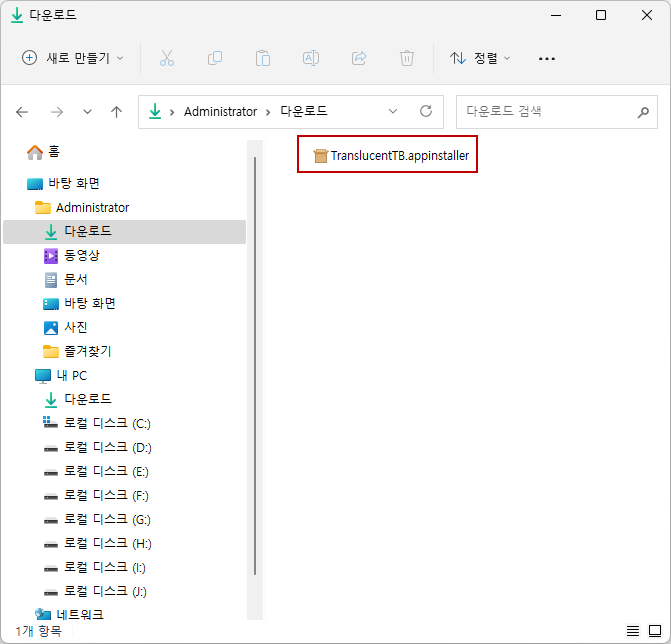Open the See more three-dots menu
The width and height of the screenshot is (671, 644).
pos(547,59)
